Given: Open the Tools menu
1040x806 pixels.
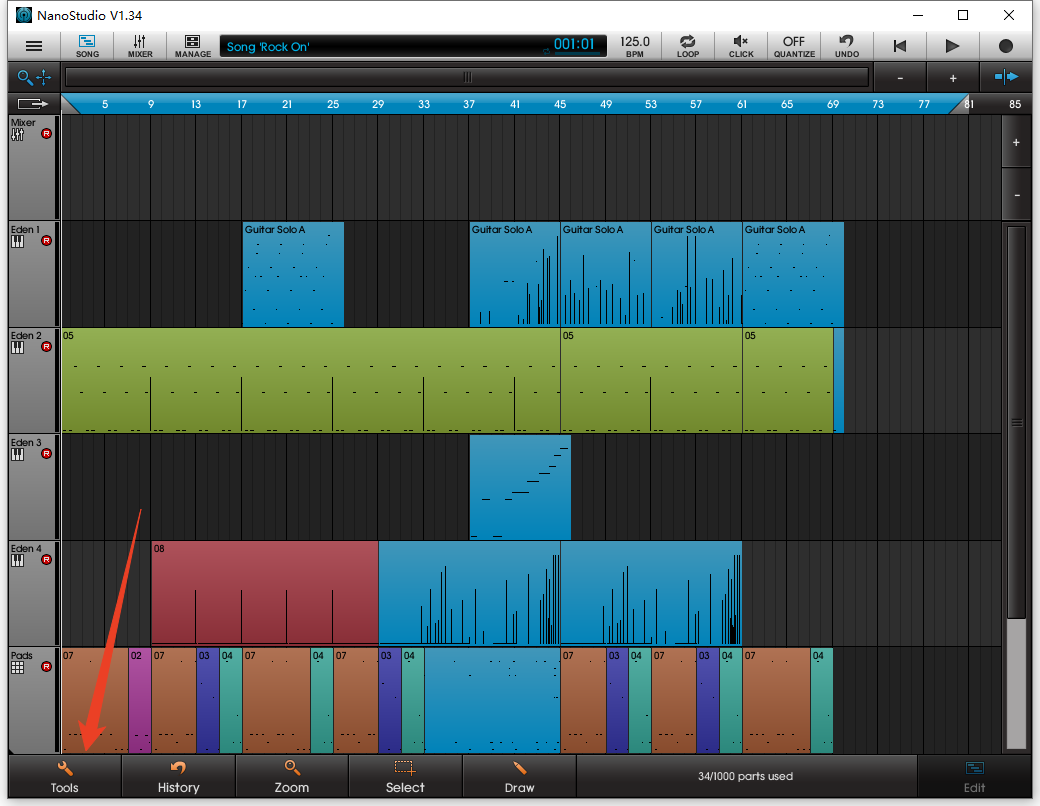Looking at the screenshot, I should click(65, 776).
